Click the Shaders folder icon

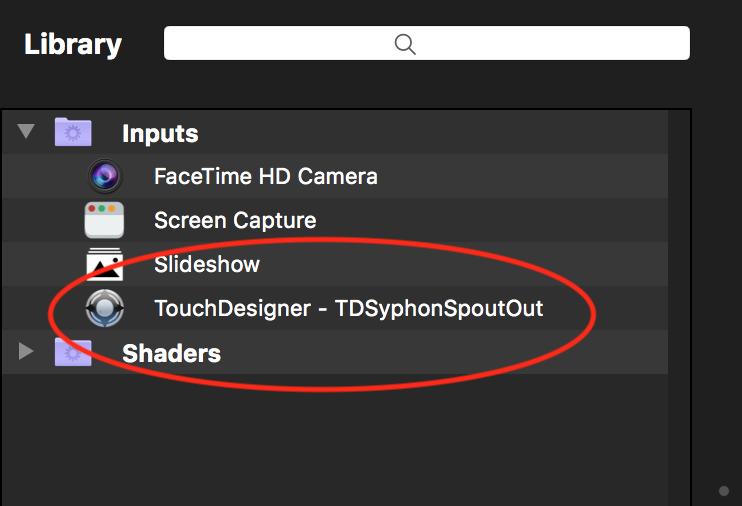[x=73, y=353]
